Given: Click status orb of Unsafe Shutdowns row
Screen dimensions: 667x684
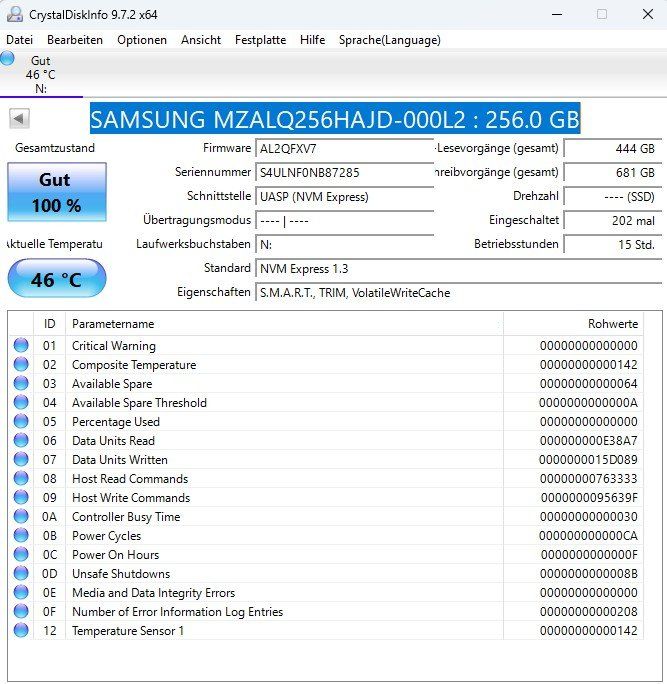Looking at the screenshot, I should coord(21,573).
